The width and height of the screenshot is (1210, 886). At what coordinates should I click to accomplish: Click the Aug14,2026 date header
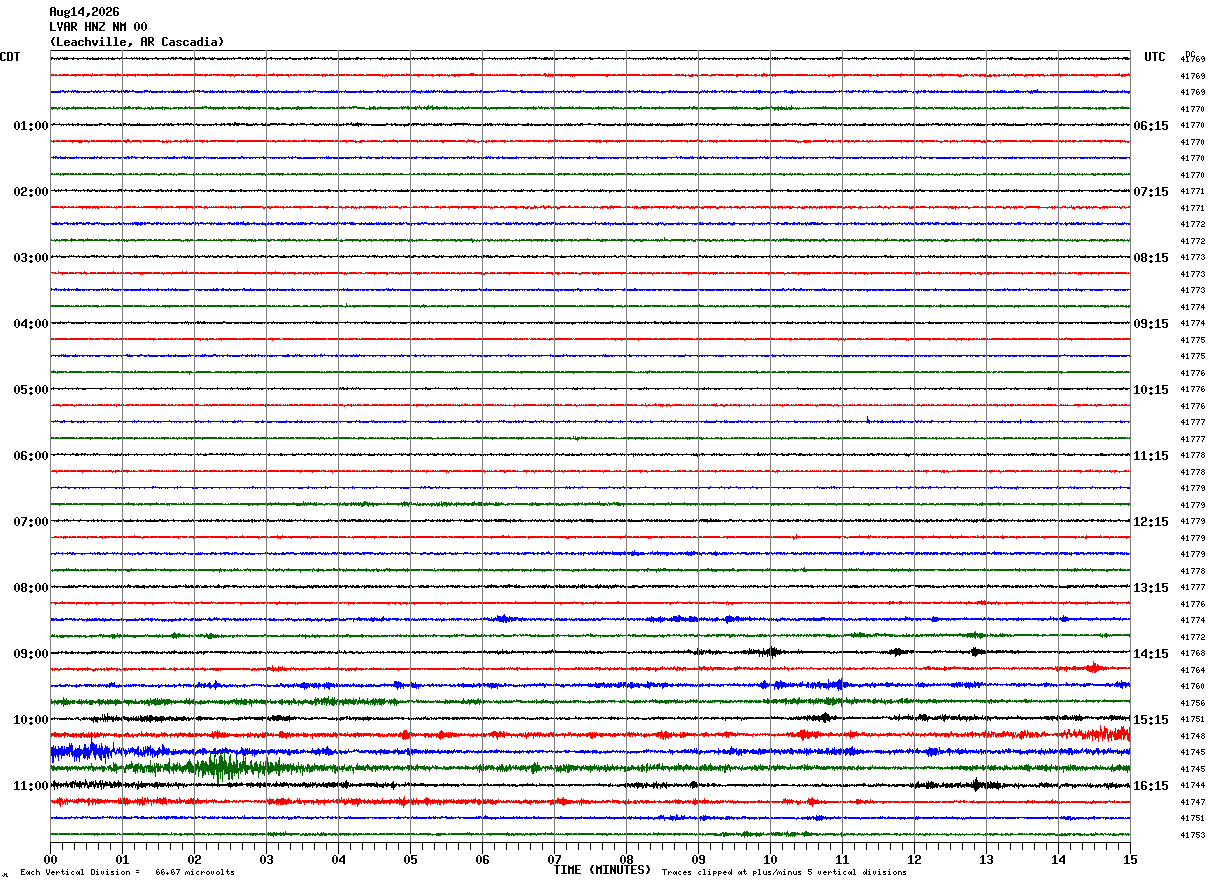(x=84, y=12)
